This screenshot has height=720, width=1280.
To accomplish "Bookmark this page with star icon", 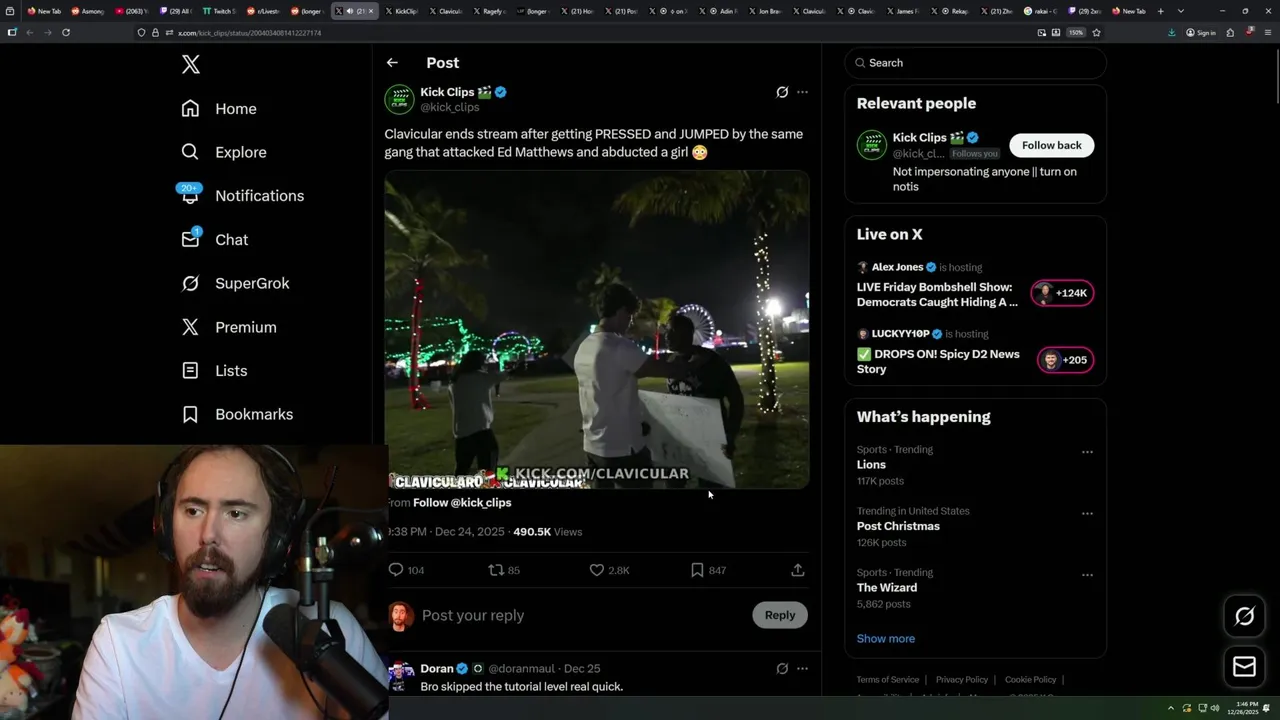I will (x=1096, y=32).
